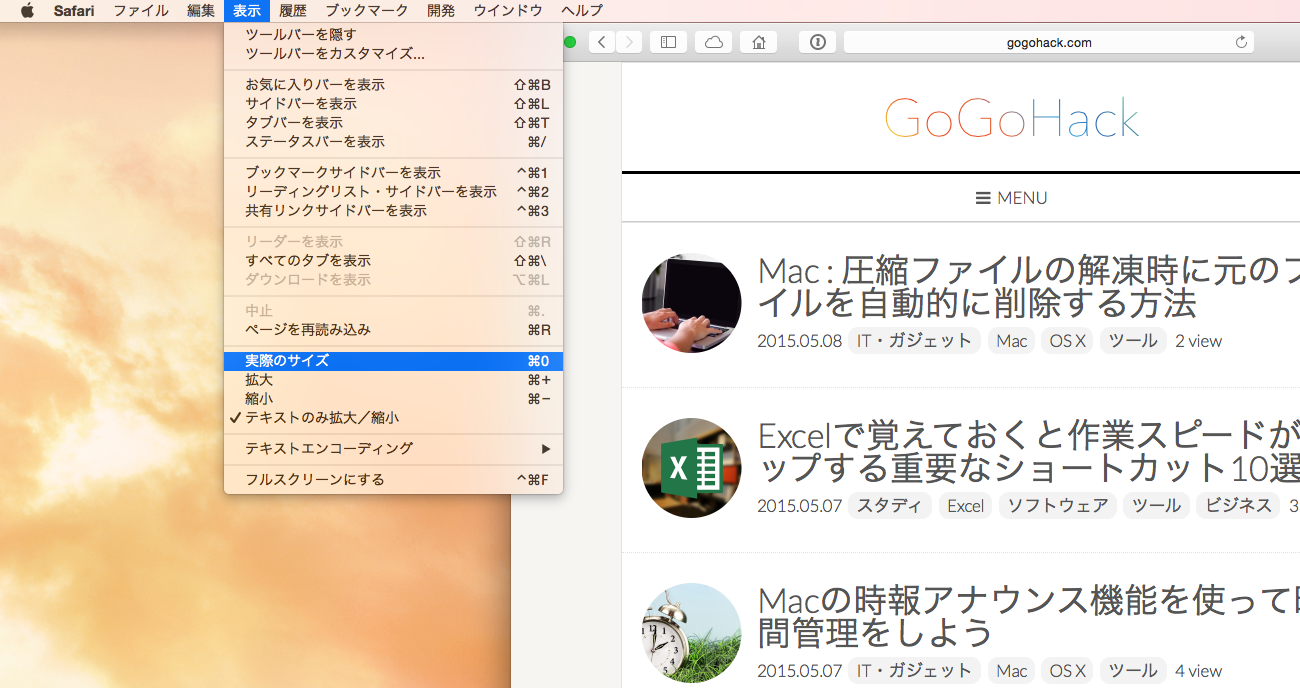Select ブックマークサイドバーを表示
This screenshot has width=1300, height=688.
point(393,173)
